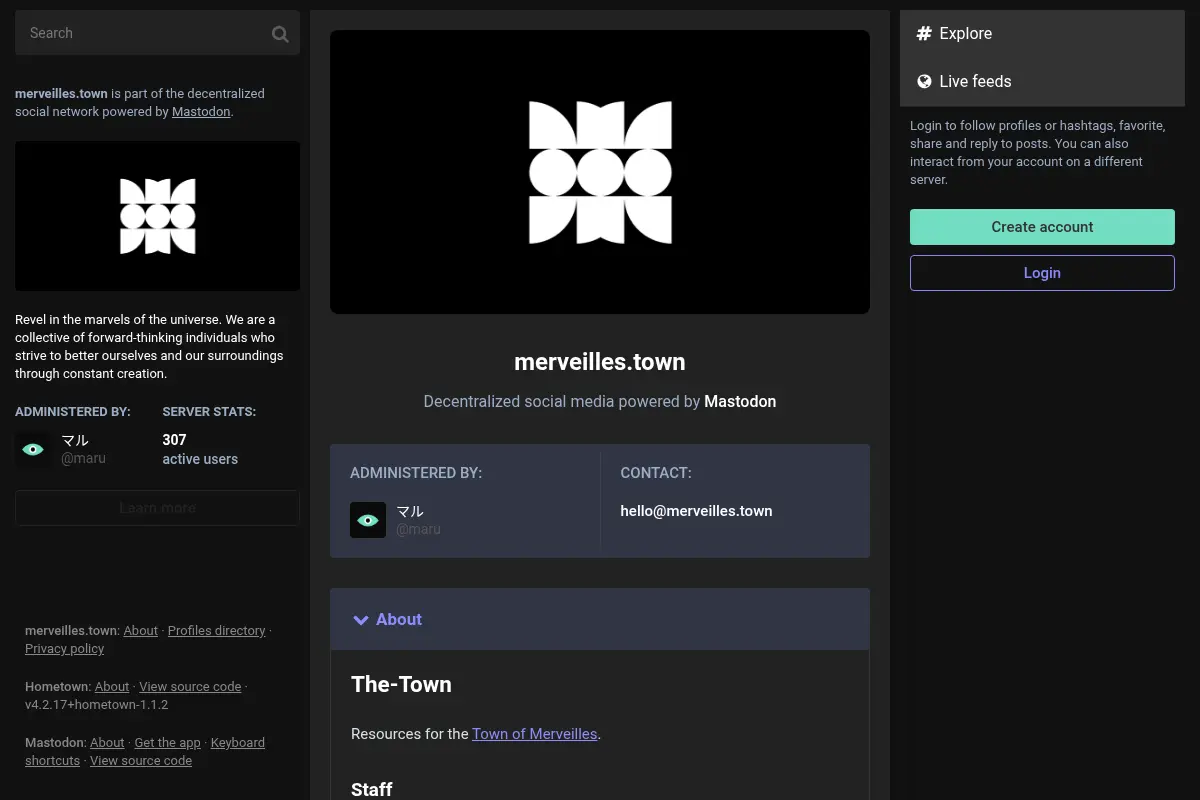1200x800 pixels.
Task: Open the Privacy policy footer link
Action: point(64,649)
